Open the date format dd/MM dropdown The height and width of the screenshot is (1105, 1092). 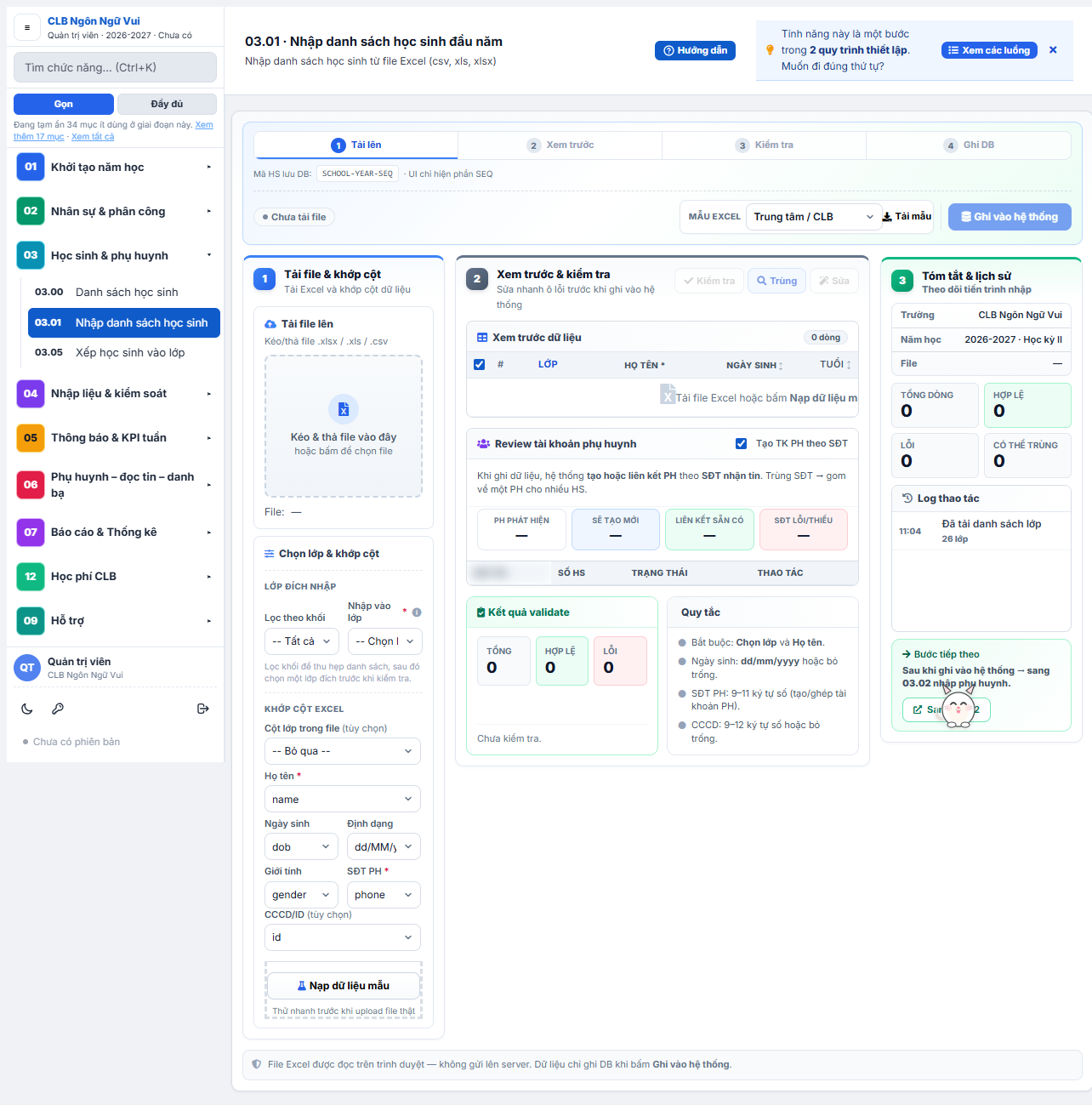pos(384,847)
